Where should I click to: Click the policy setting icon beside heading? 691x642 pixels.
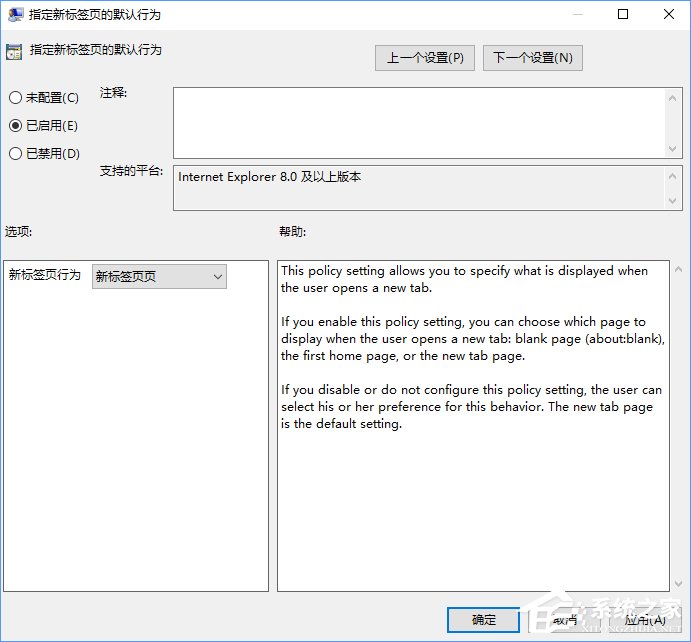pyautogui.click(x=14, y=52)
